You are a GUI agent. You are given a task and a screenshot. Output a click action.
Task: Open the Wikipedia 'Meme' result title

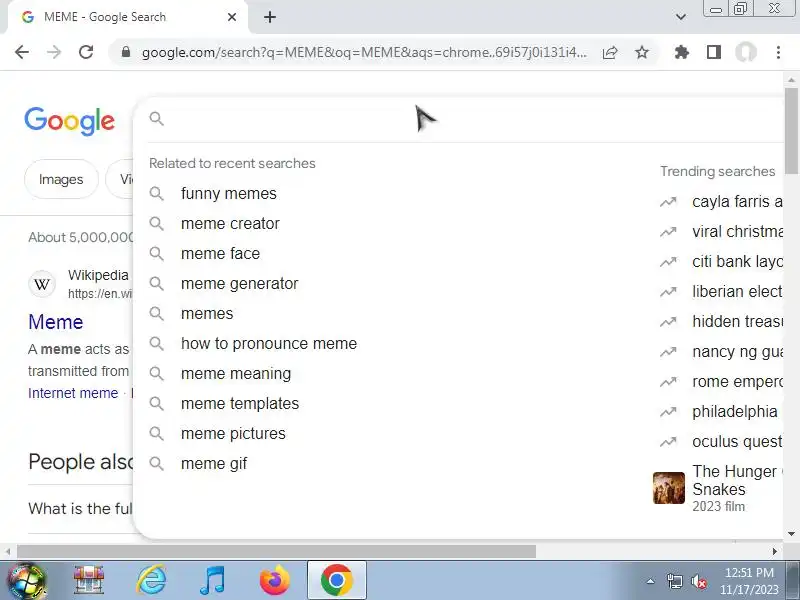(x=56, y=322)
